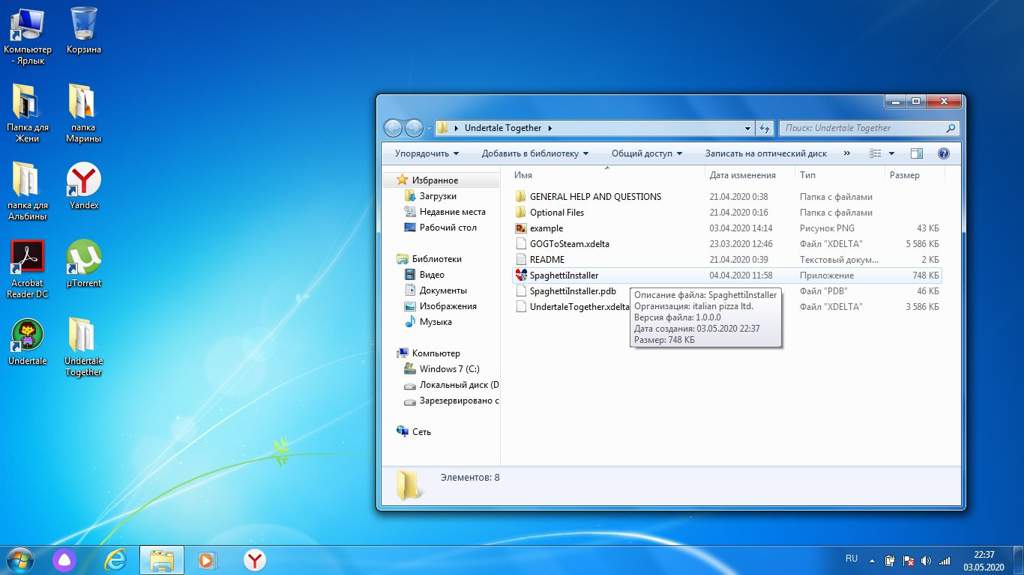
Task: Open Рабочий стол in the navigation pane
Action: pyautogui.click(x=447, y=227)
